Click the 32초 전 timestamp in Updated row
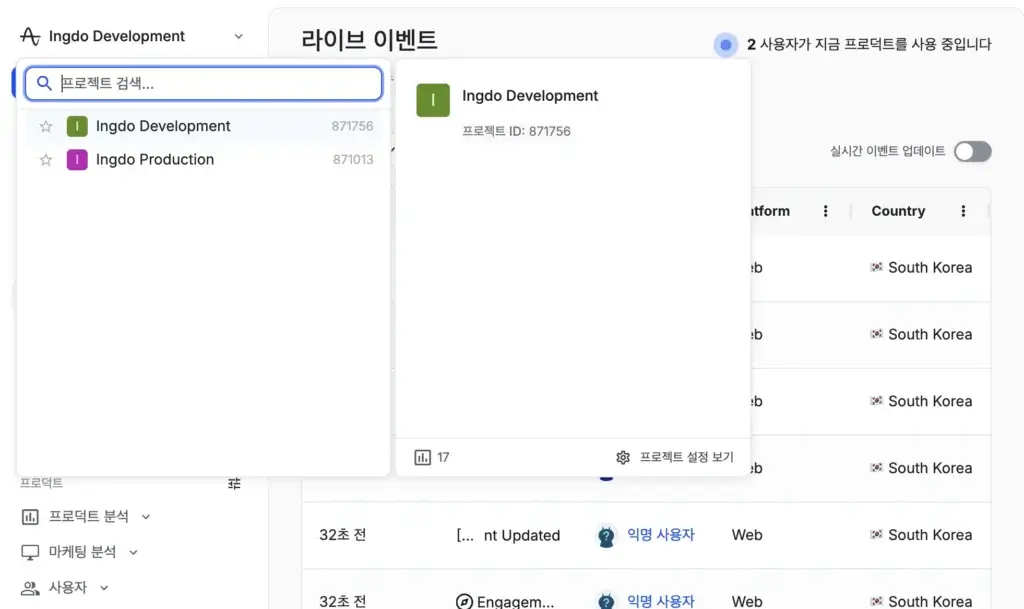1024x609 pixels. click(x=343, y=535)
